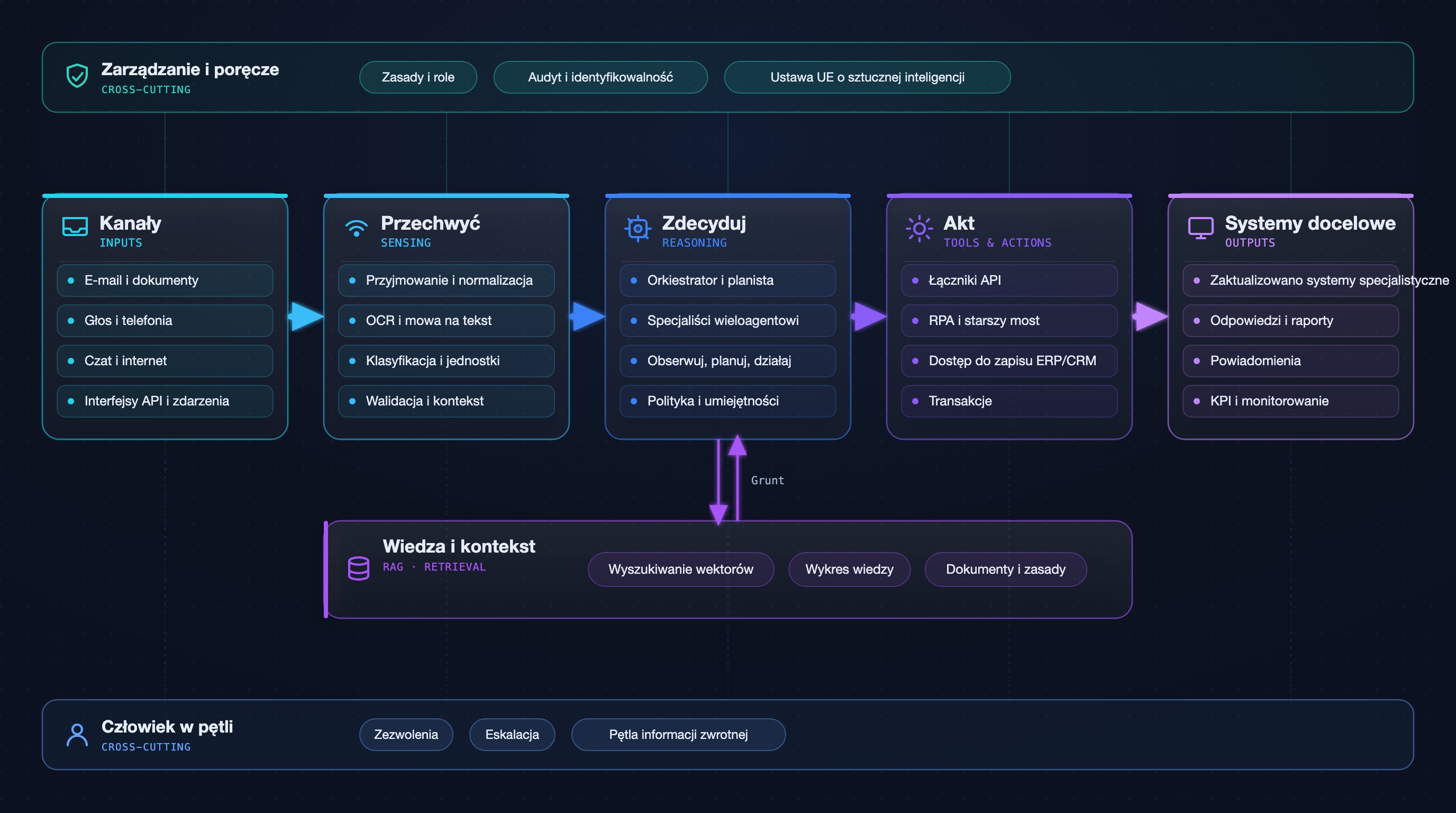
Task: Click the Łączniki API item
Action: tap(1009, 281)
